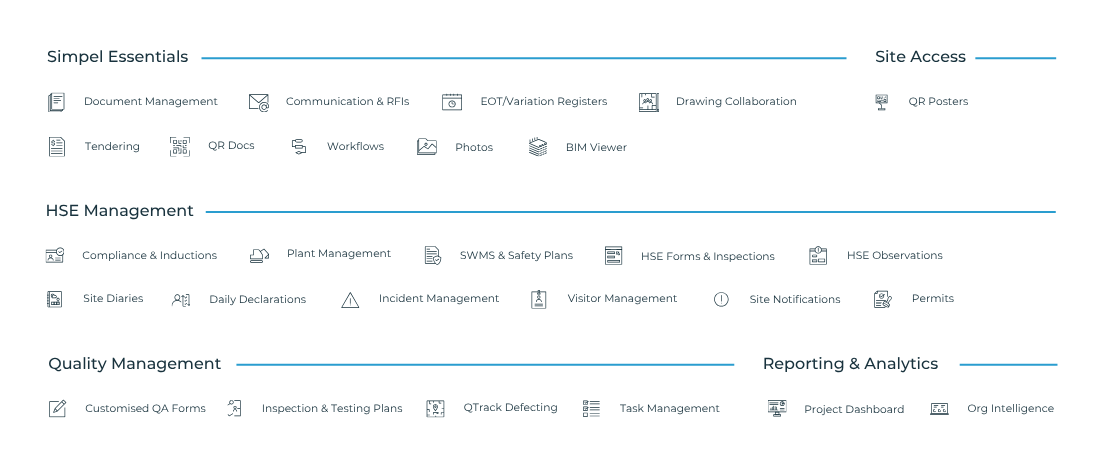
Task: Click the SWMS & Safety Plans icon
Action: tap(433, 255)
